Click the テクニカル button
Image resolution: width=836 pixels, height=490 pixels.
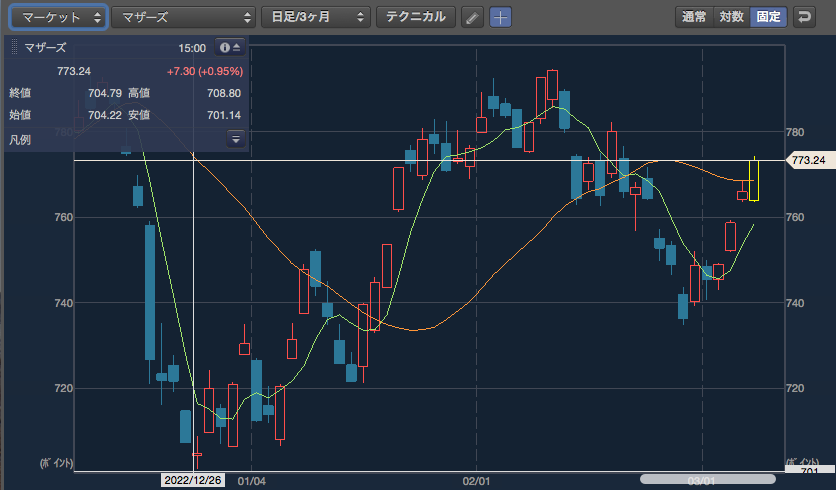click(416, 17)
